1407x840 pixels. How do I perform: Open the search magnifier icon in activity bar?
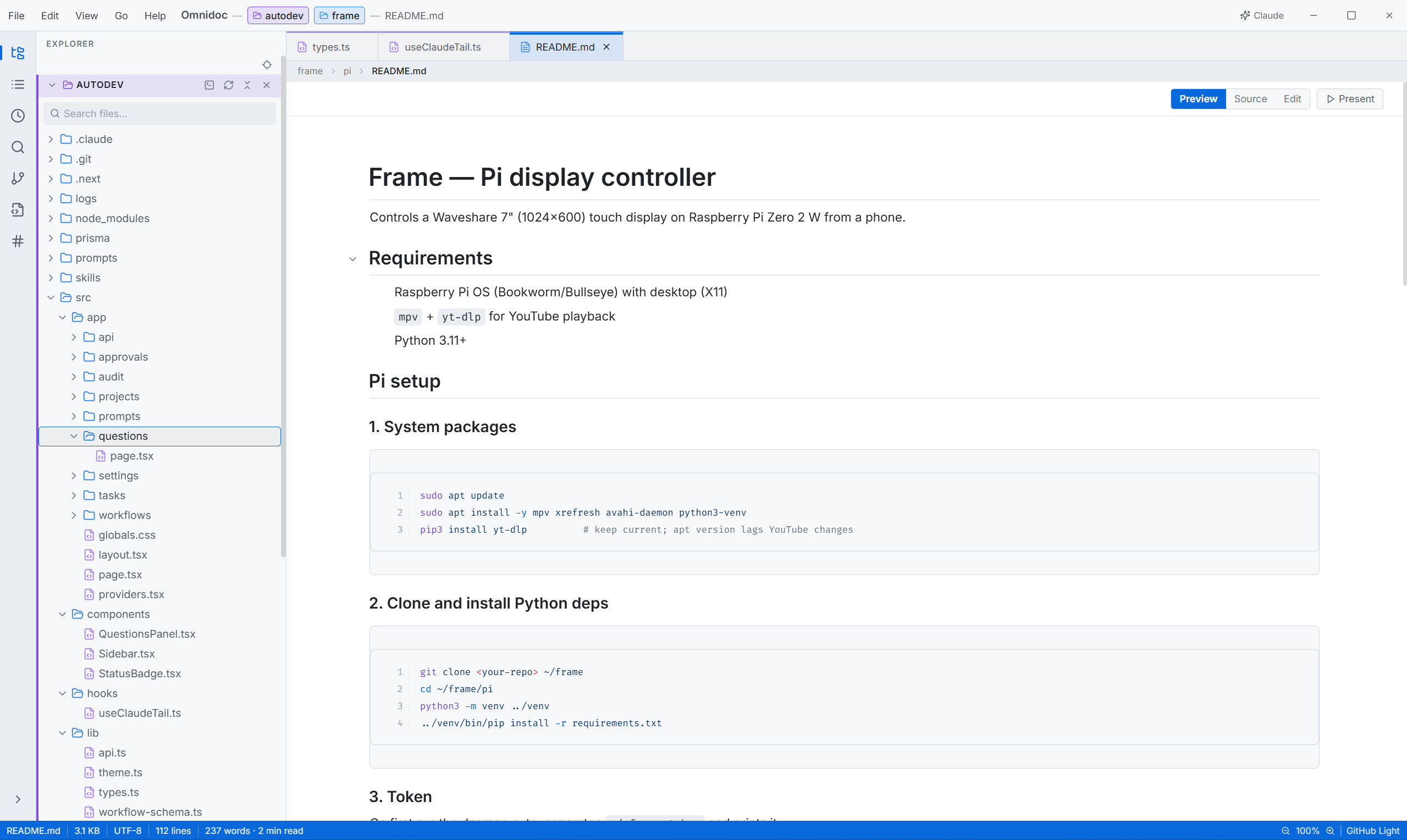click(18, 147)
